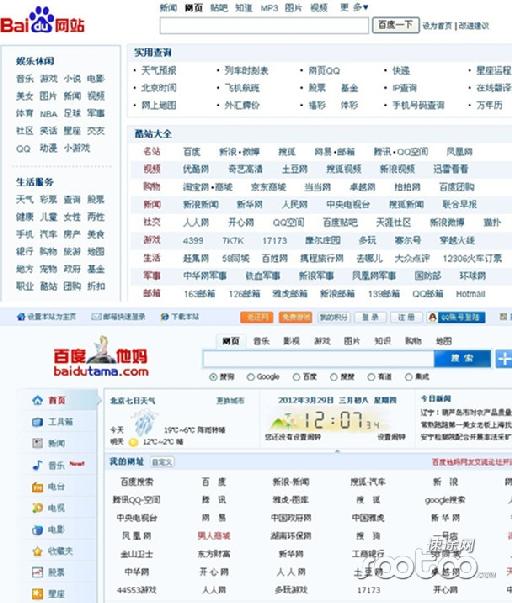Open the Hotmail link in 邮箱 row
Image resolution: width=512 pixels, height=603 pixels.
pyautogui.click(x=471, y=294)
